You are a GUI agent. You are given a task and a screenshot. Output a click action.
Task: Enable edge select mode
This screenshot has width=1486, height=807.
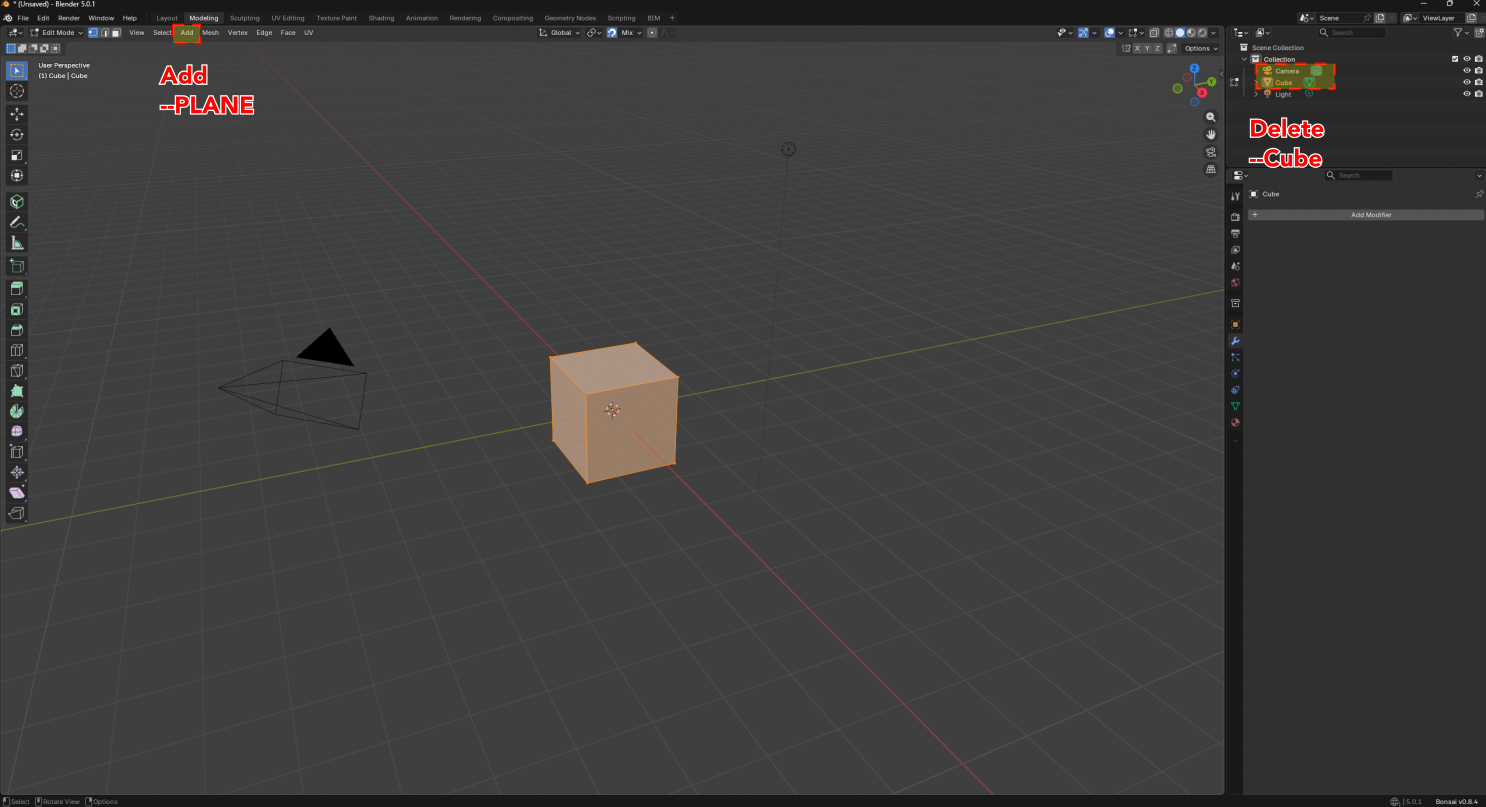click(104, 33)
